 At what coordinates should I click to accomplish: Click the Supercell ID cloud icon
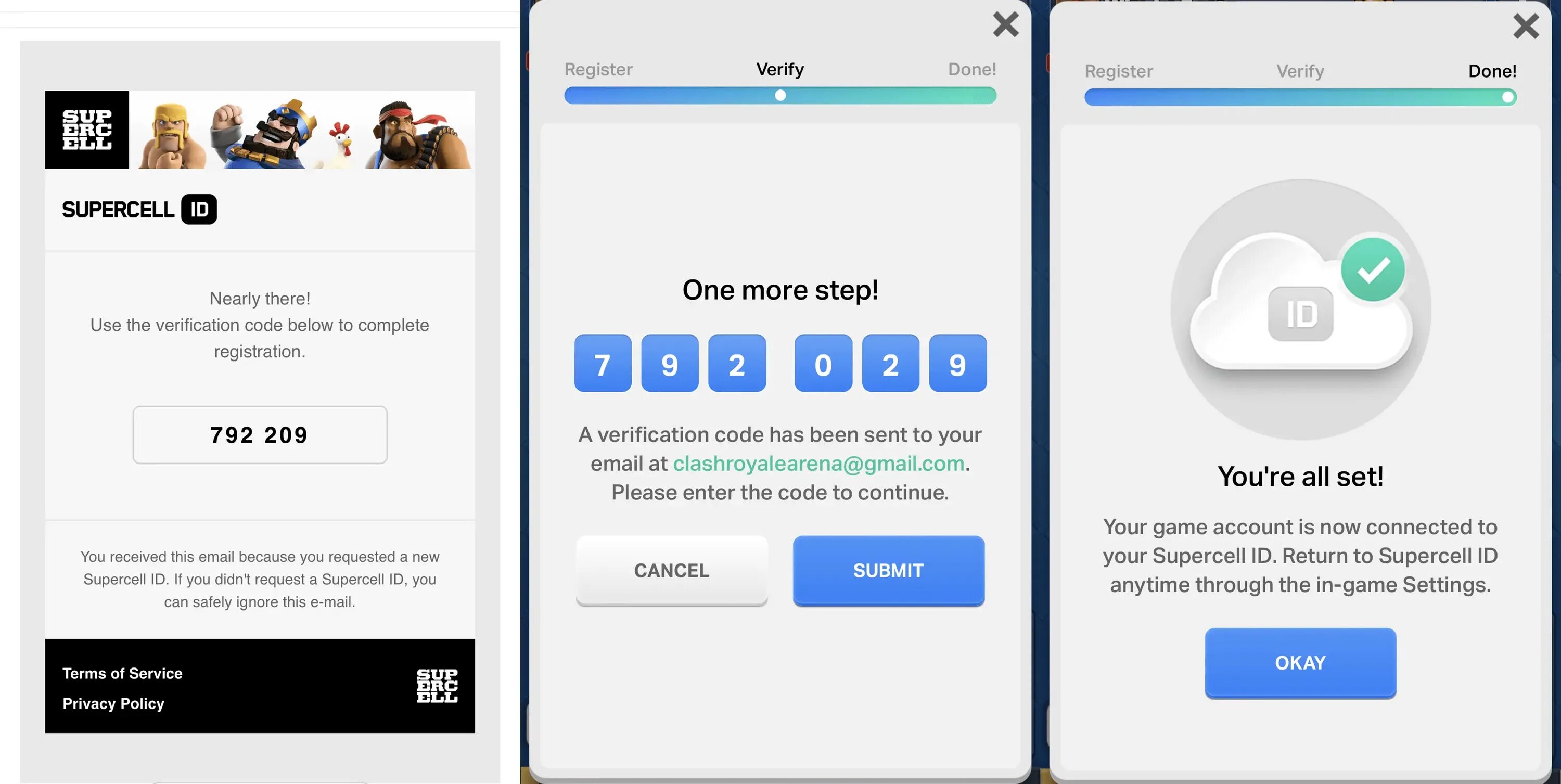click(1300, 310)
